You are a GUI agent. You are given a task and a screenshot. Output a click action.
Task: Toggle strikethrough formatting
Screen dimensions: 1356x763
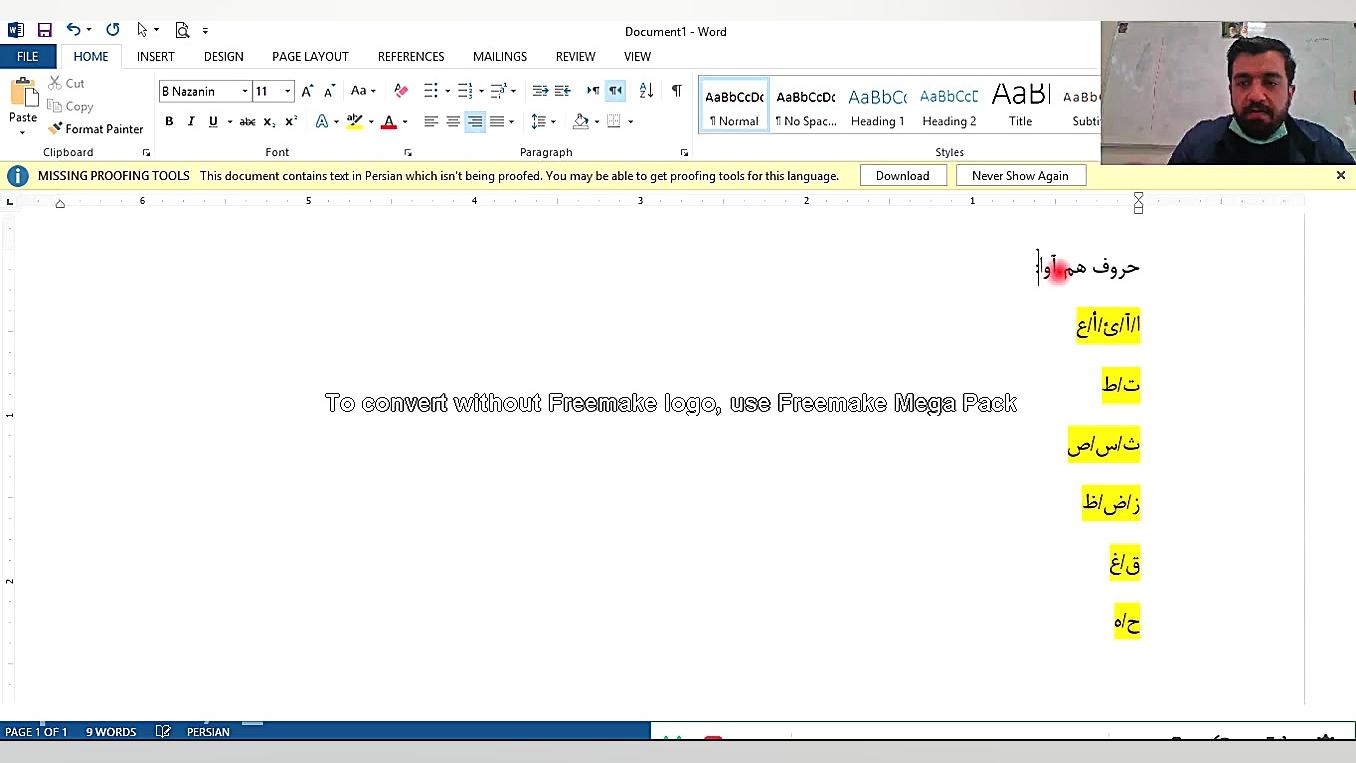coord(247,122)
